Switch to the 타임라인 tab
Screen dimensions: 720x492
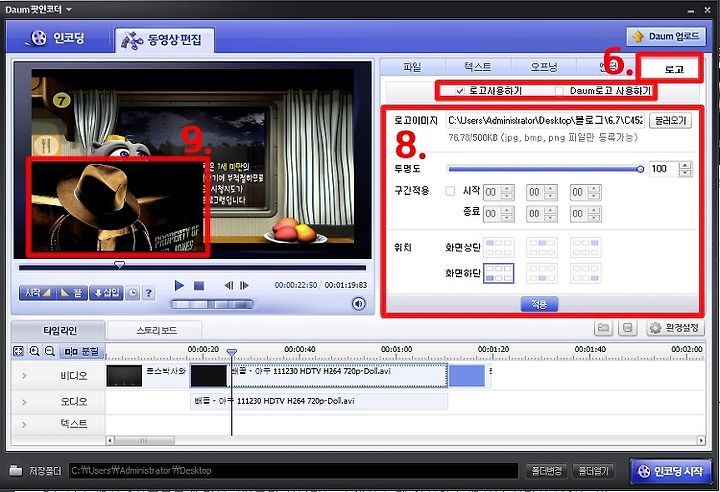[x=60, y=330]
